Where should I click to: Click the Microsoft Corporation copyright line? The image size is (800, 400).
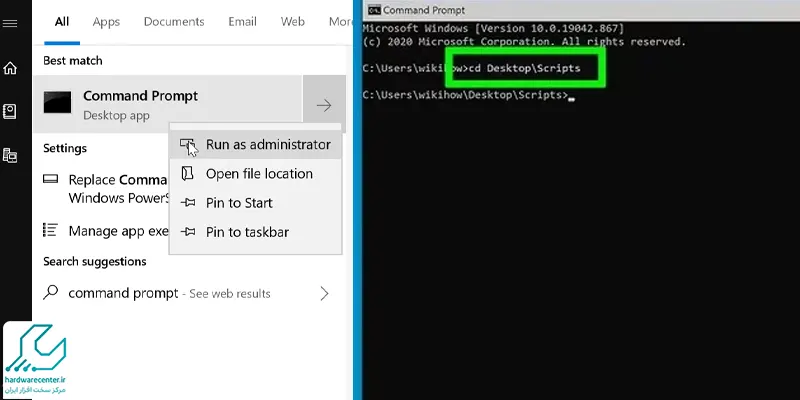524,42
